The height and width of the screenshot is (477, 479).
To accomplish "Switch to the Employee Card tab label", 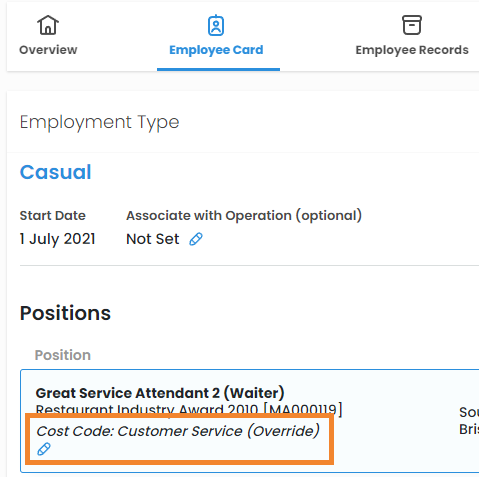I will pos(216,50).
